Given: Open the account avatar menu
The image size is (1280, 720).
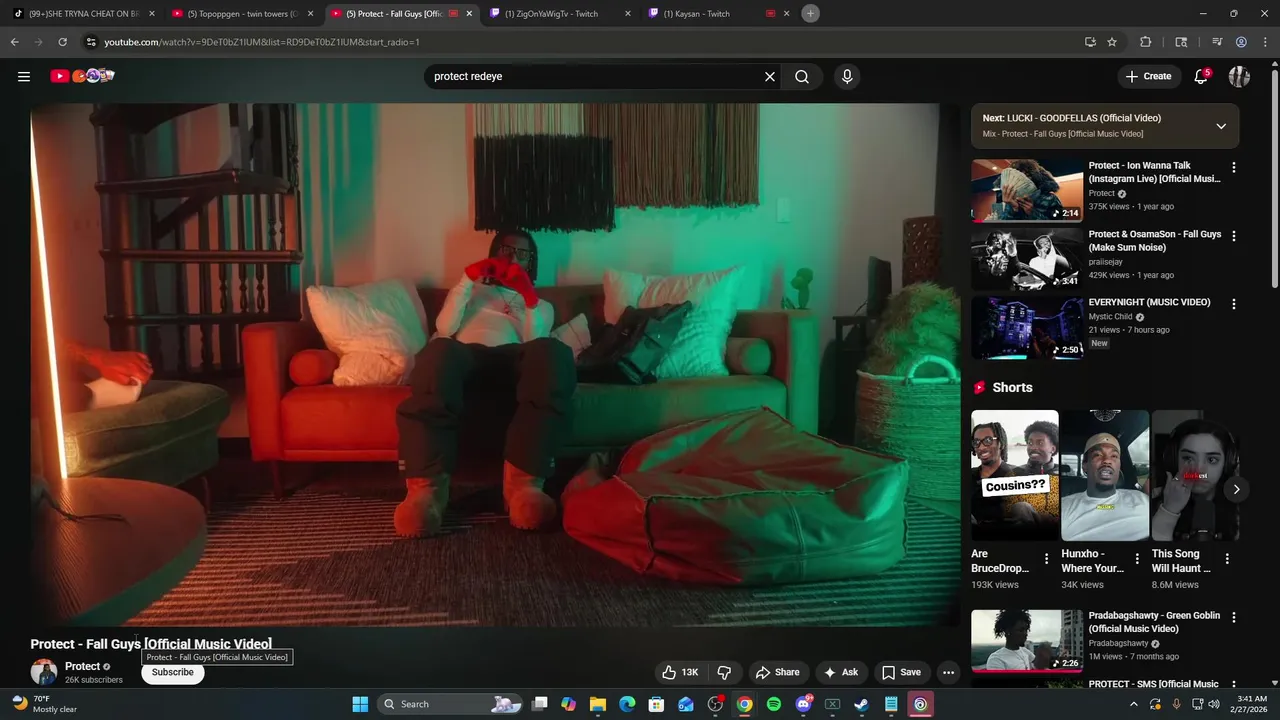Looking at the screenshot, I should coord(1239,76).
